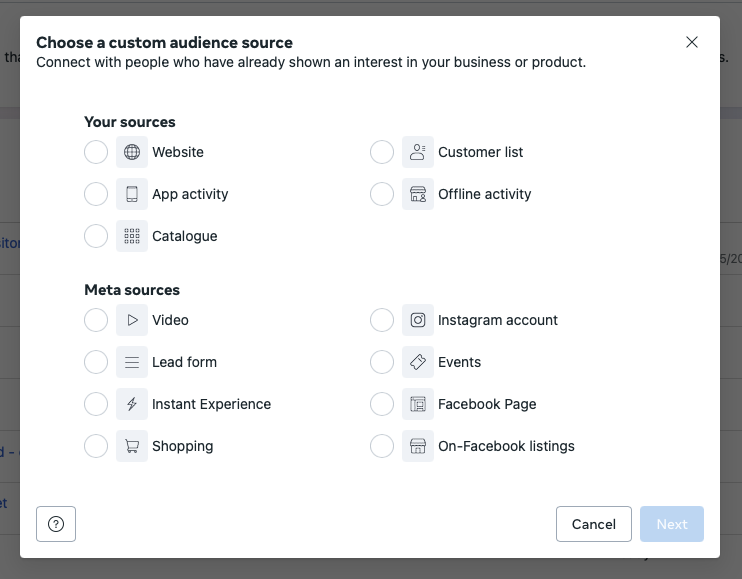Click the 'On-Facebook listings' label text
Screen dimensions: 742x579
tap(506, 446)
